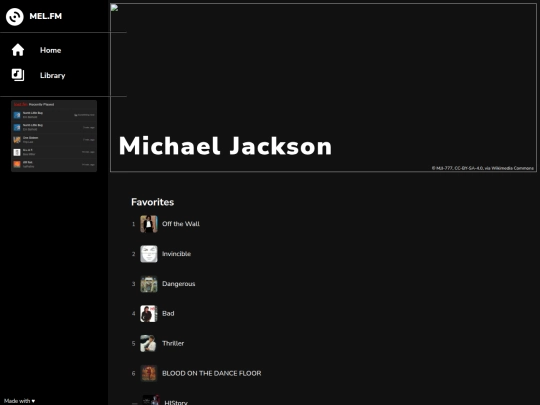540x405 pixels.
Task: Open Thriller album cover thumbnail
Action: click(149, 343)
